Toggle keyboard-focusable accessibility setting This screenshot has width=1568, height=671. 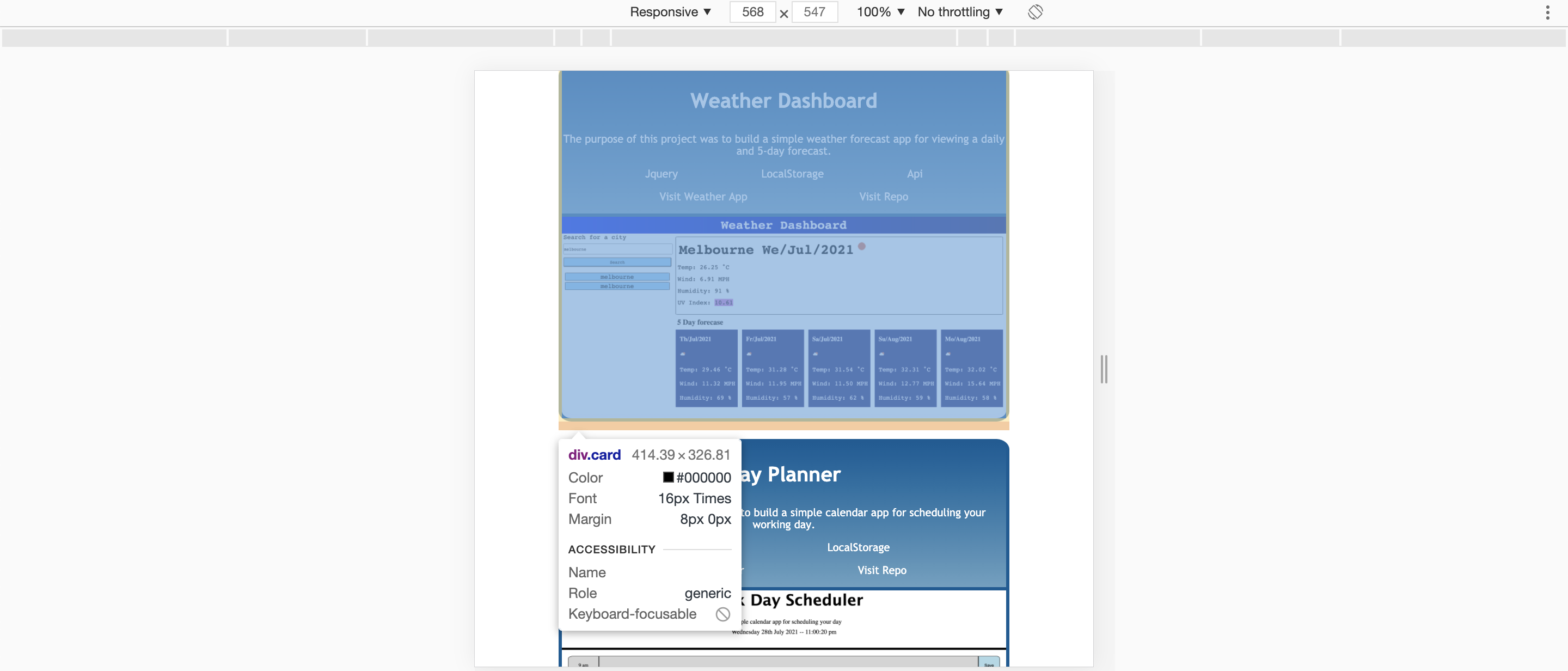[x=722, y=614]
